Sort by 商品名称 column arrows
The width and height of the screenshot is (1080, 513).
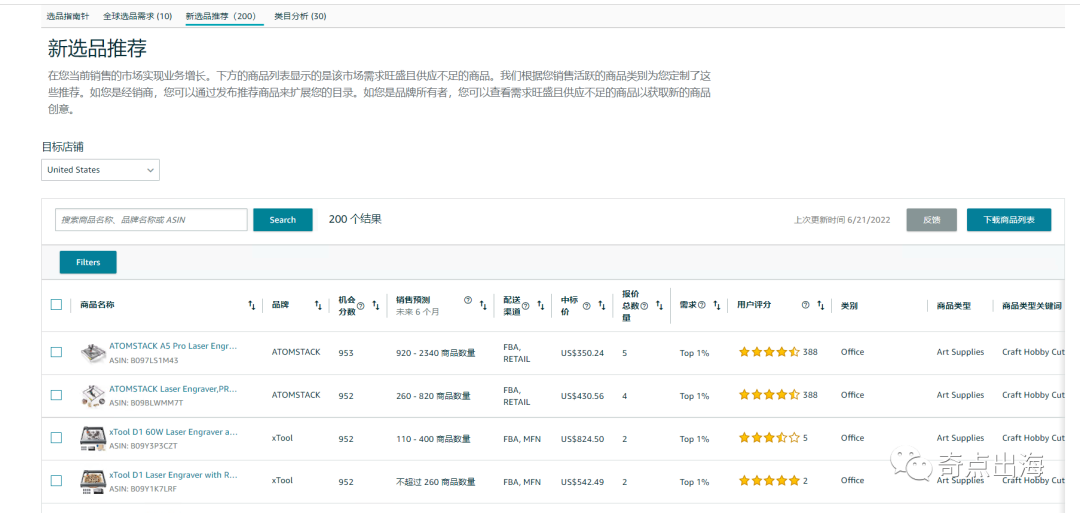click(x=251, y=305)
